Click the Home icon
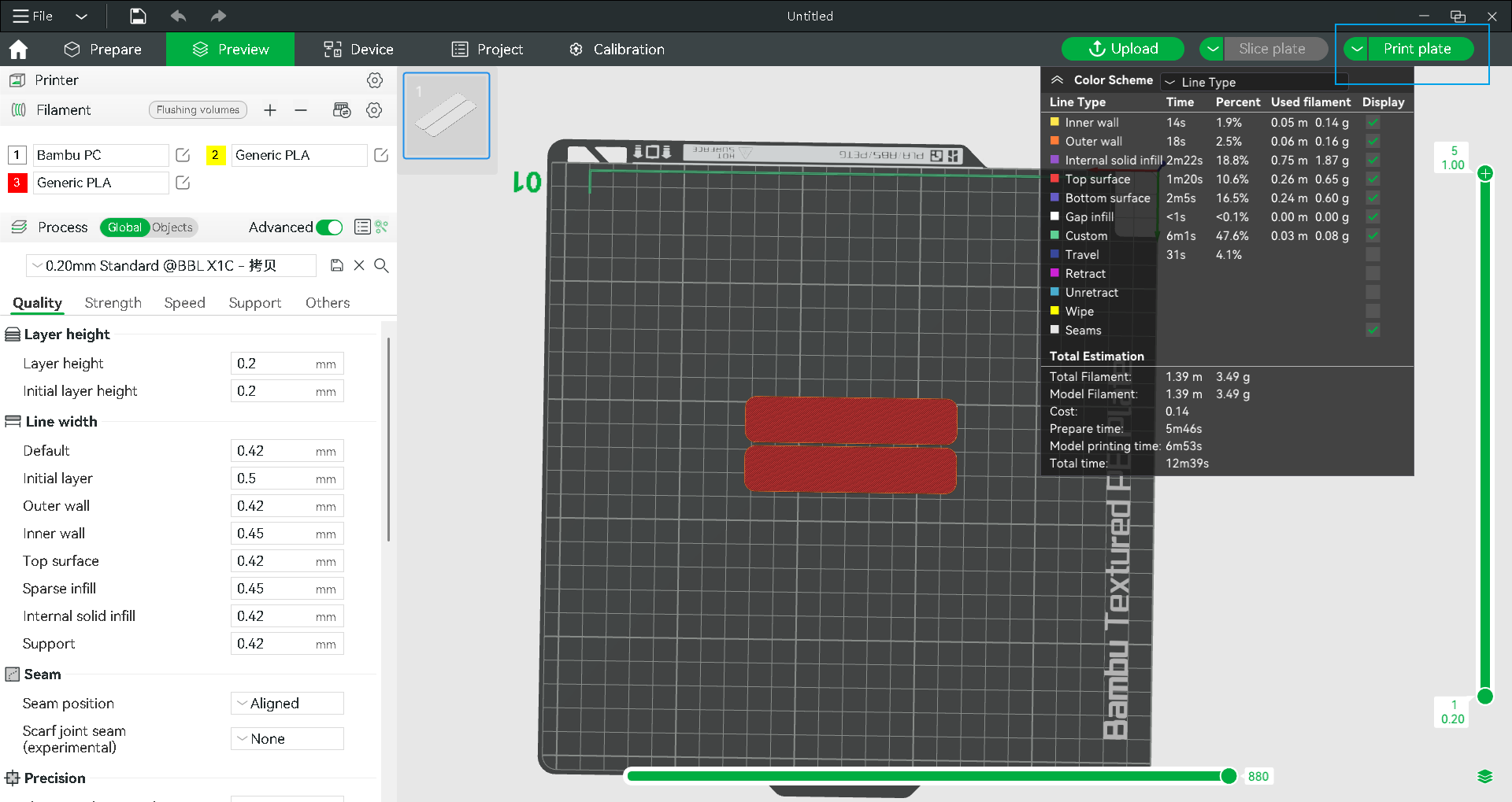 18,50
